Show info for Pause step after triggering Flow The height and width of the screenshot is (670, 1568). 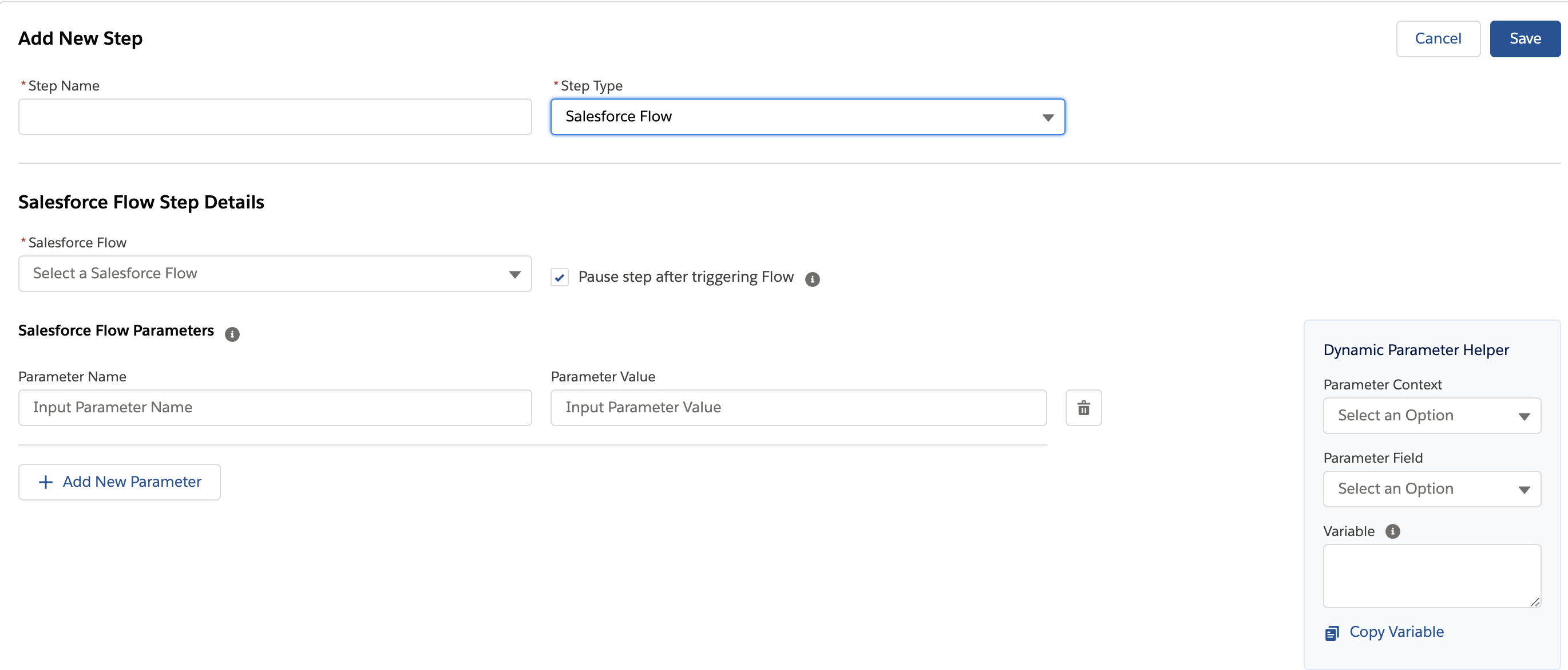coord(813,279)
